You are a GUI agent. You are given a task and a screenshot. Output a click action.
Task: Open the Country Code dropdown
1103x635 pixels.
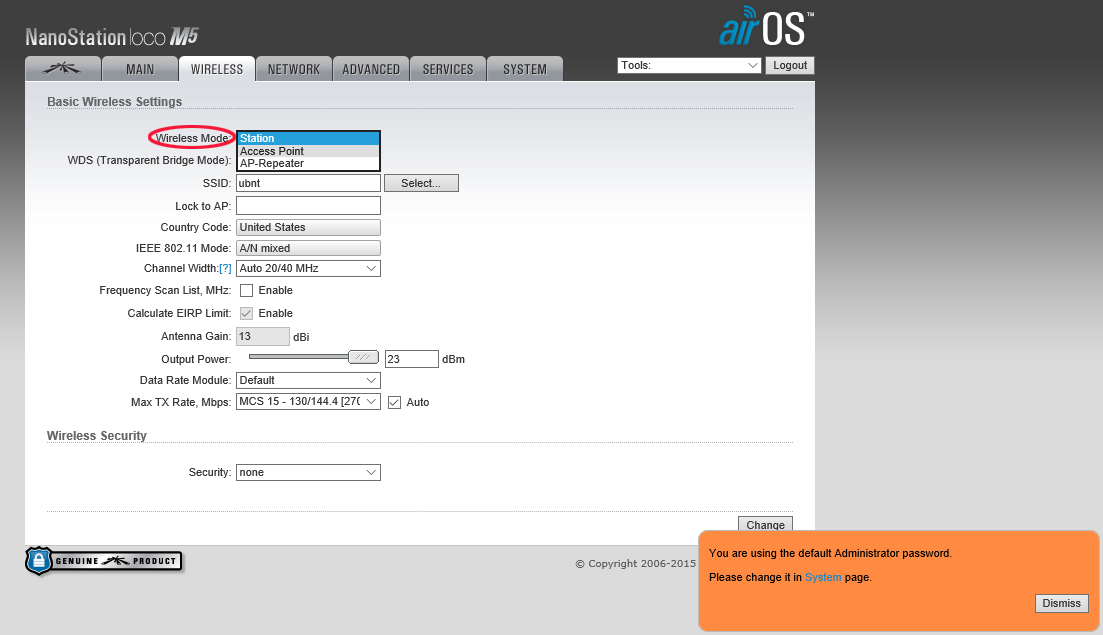click(308, 227)
